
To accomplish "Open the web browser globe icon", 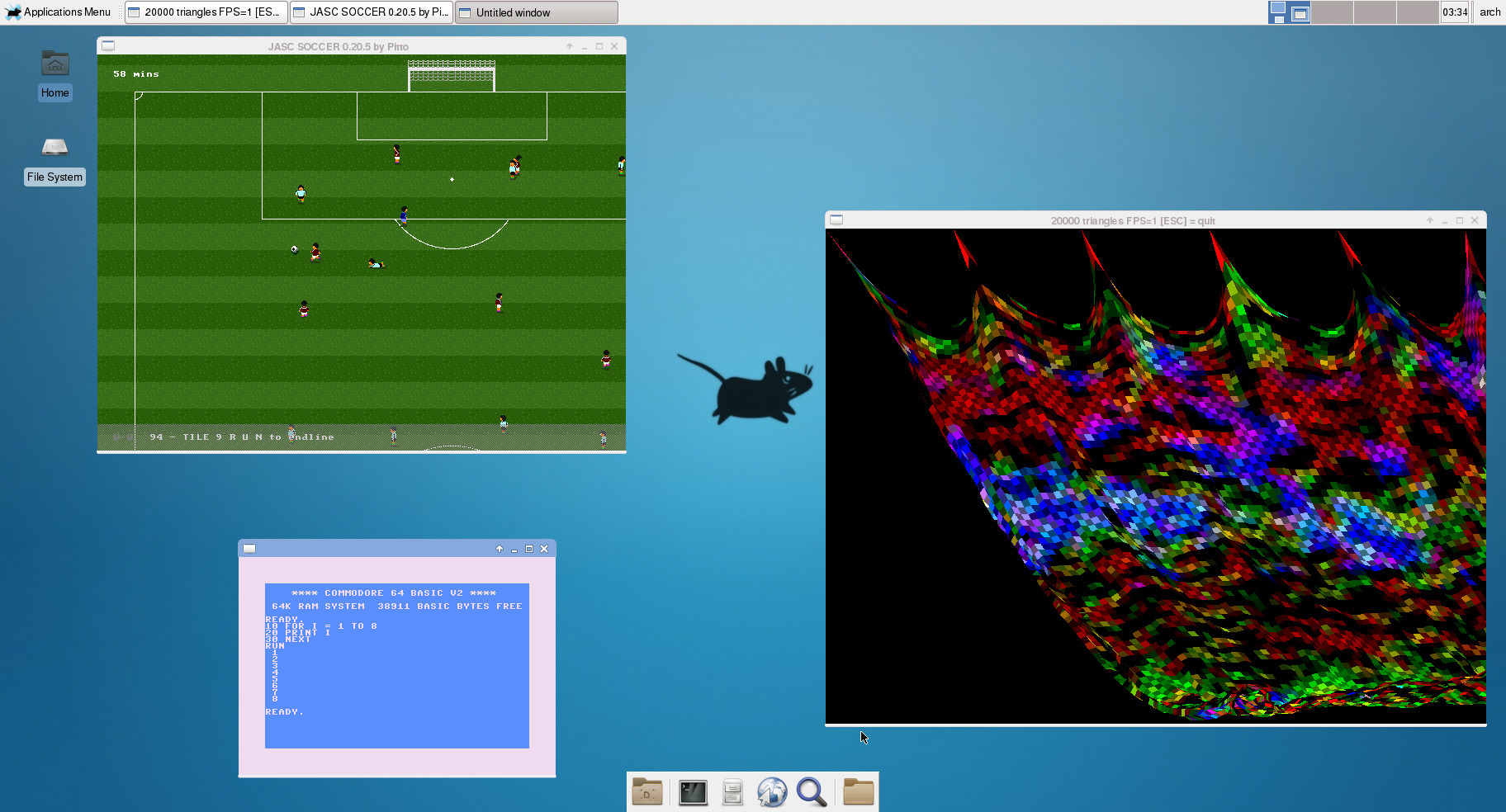I will coord(772,792).
